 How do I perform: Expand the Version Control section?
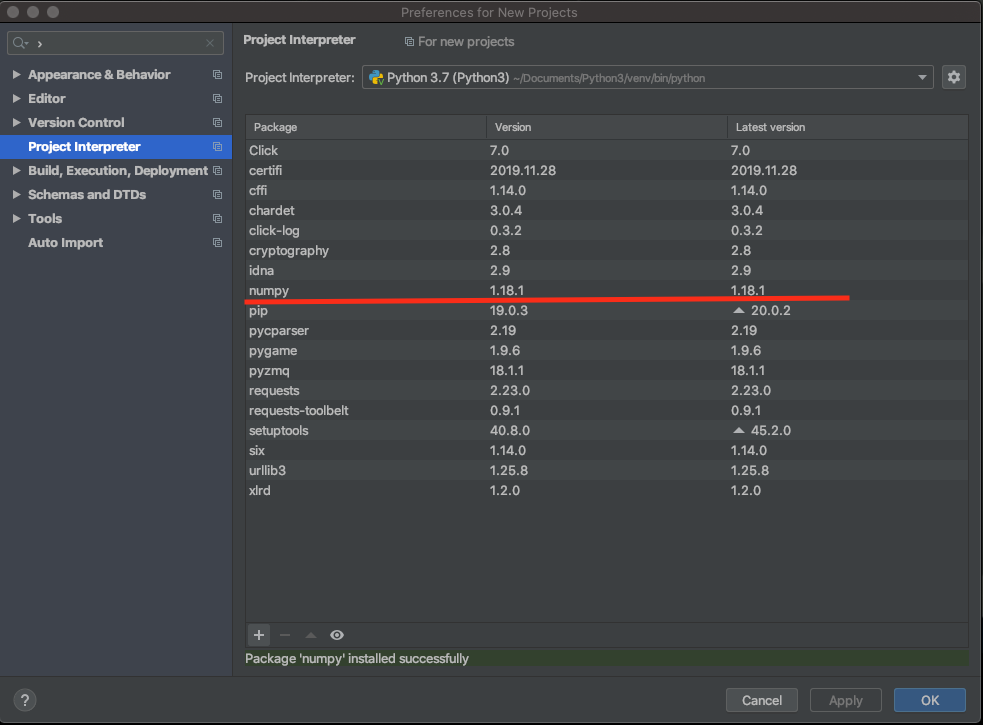point(16,122)
